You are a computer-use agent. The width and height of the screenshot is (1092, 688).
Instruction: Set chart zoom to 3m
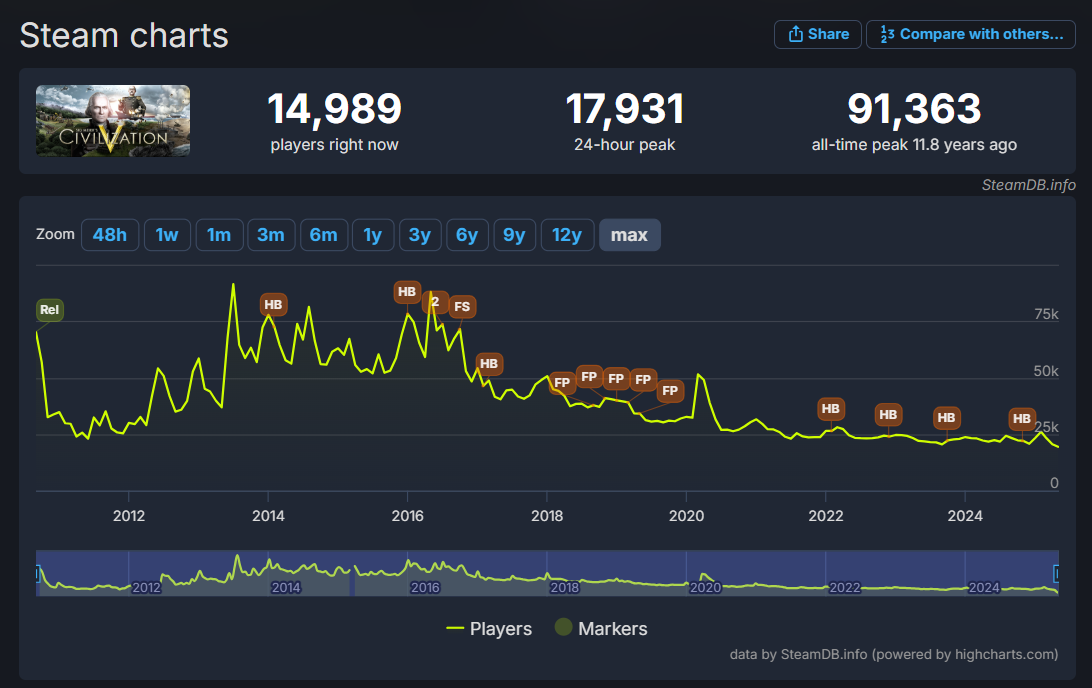pyautogui.click(x=271, y=235)
